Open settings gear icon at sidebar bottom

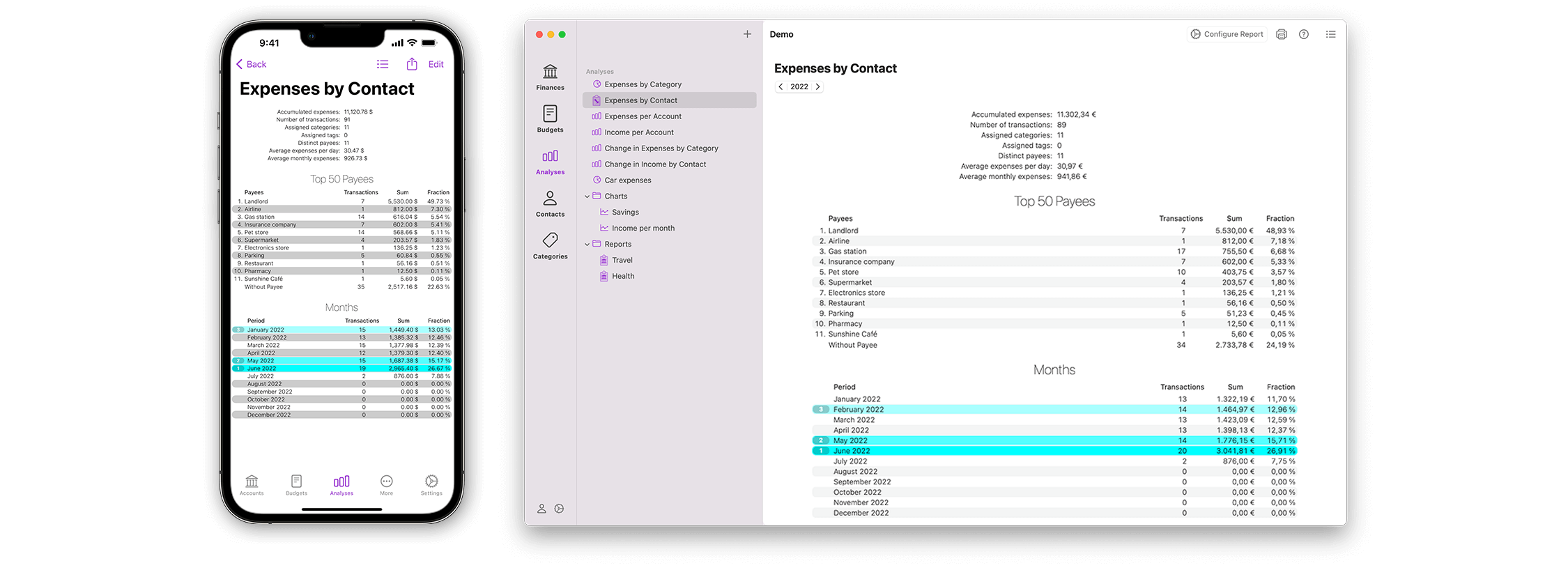(x=559, y=509)
